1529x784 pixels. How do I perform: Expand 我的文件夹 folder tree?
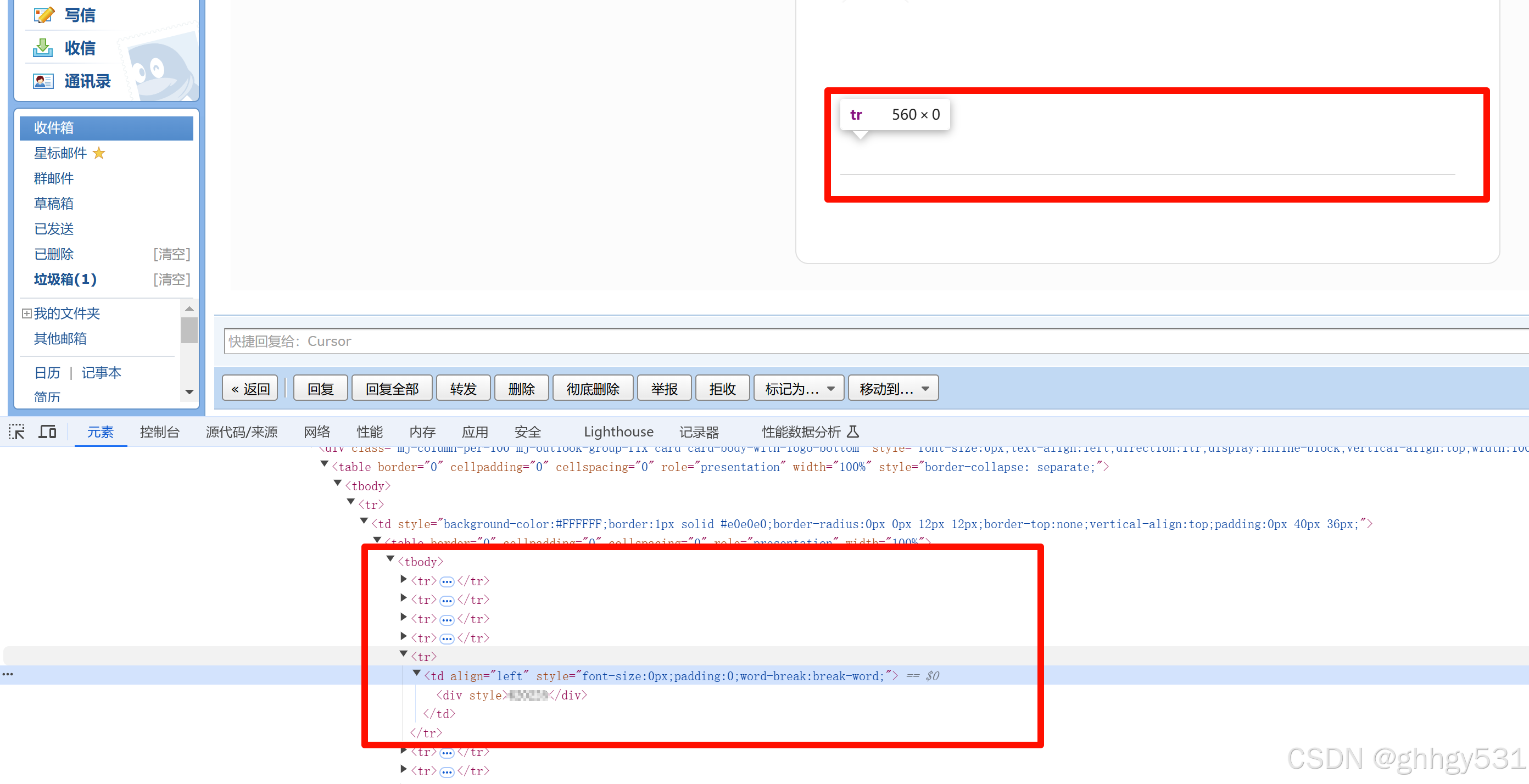point(27,313)
